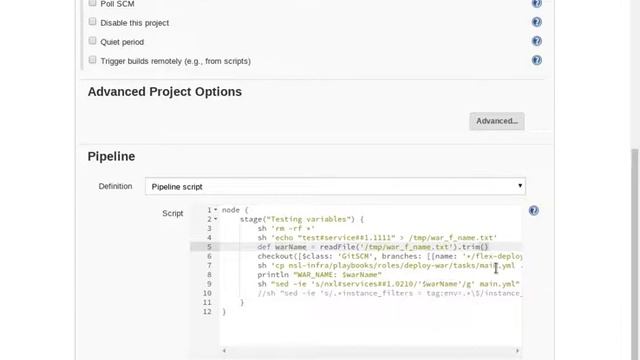The image size is (640, 360).
Task: Check the Disable this project box
Action: 93,22
